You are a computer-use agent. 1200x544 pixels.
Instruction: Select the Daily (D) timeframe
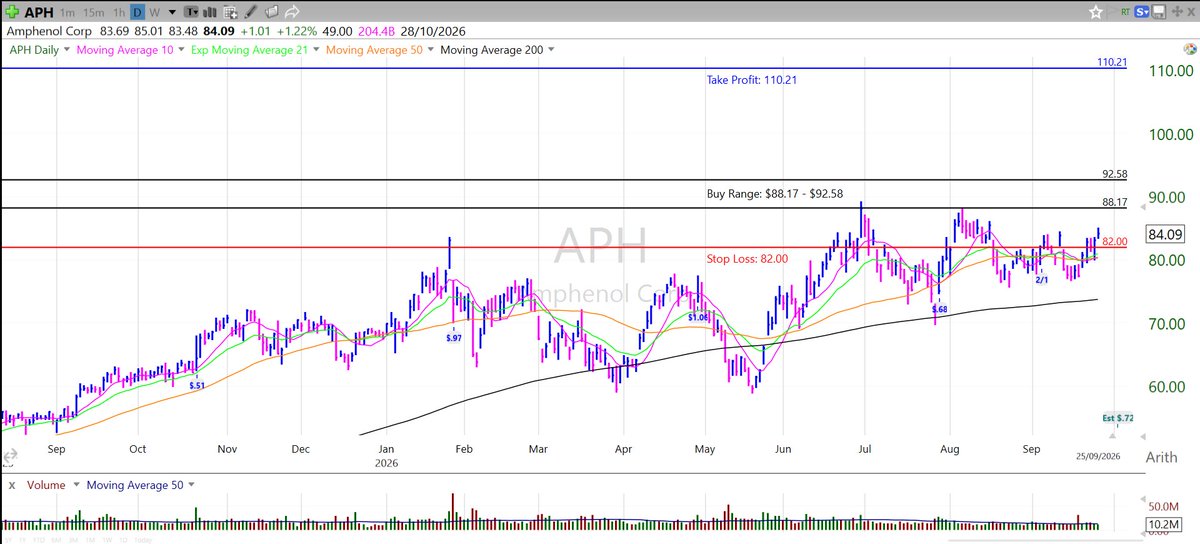tap(137, 12)
